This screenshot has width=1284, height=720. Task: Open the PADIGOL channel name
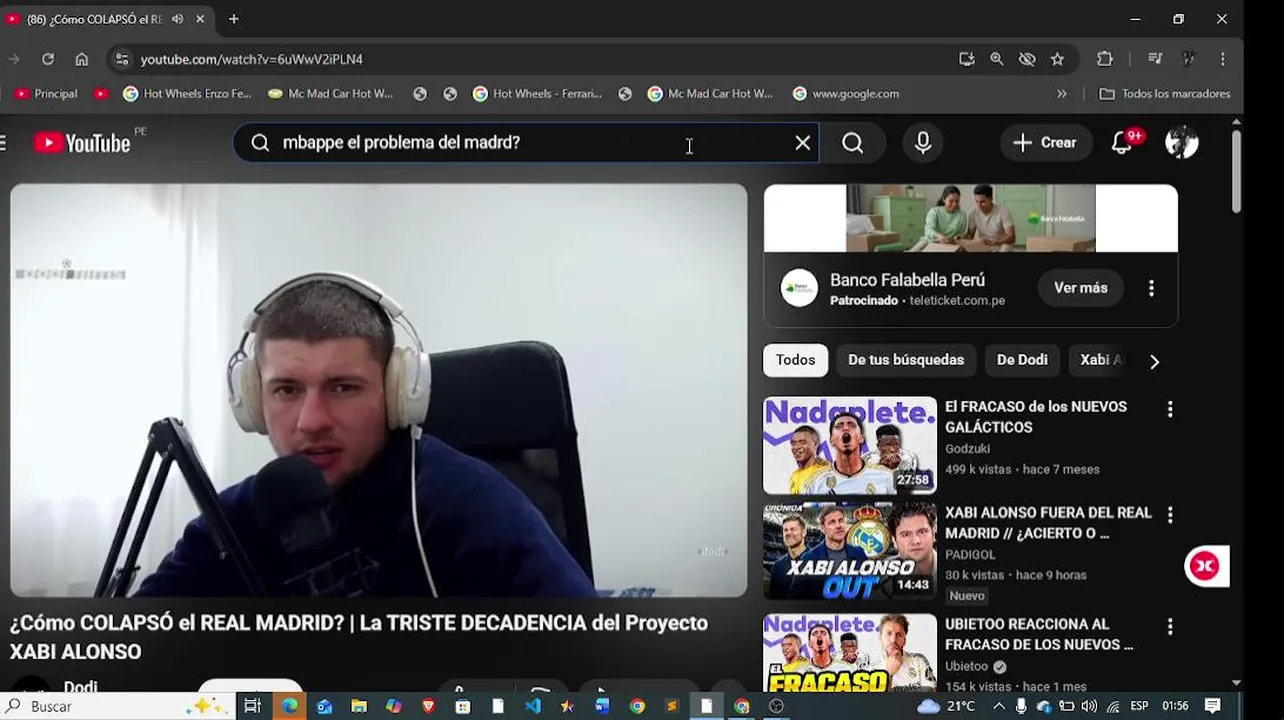[x=970, y=555]
